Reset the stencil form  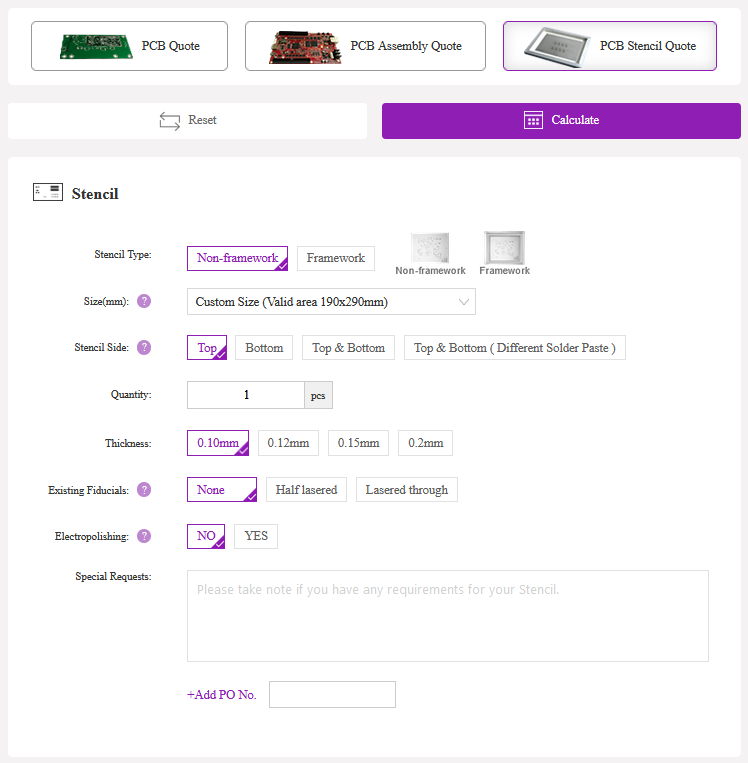(188, 120)
